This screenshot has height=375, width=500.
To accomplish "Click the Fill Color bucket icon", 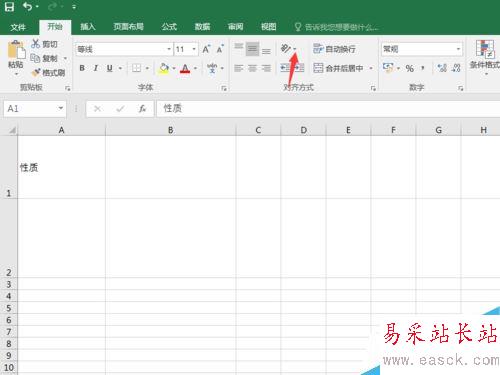I will coord(164,68).
